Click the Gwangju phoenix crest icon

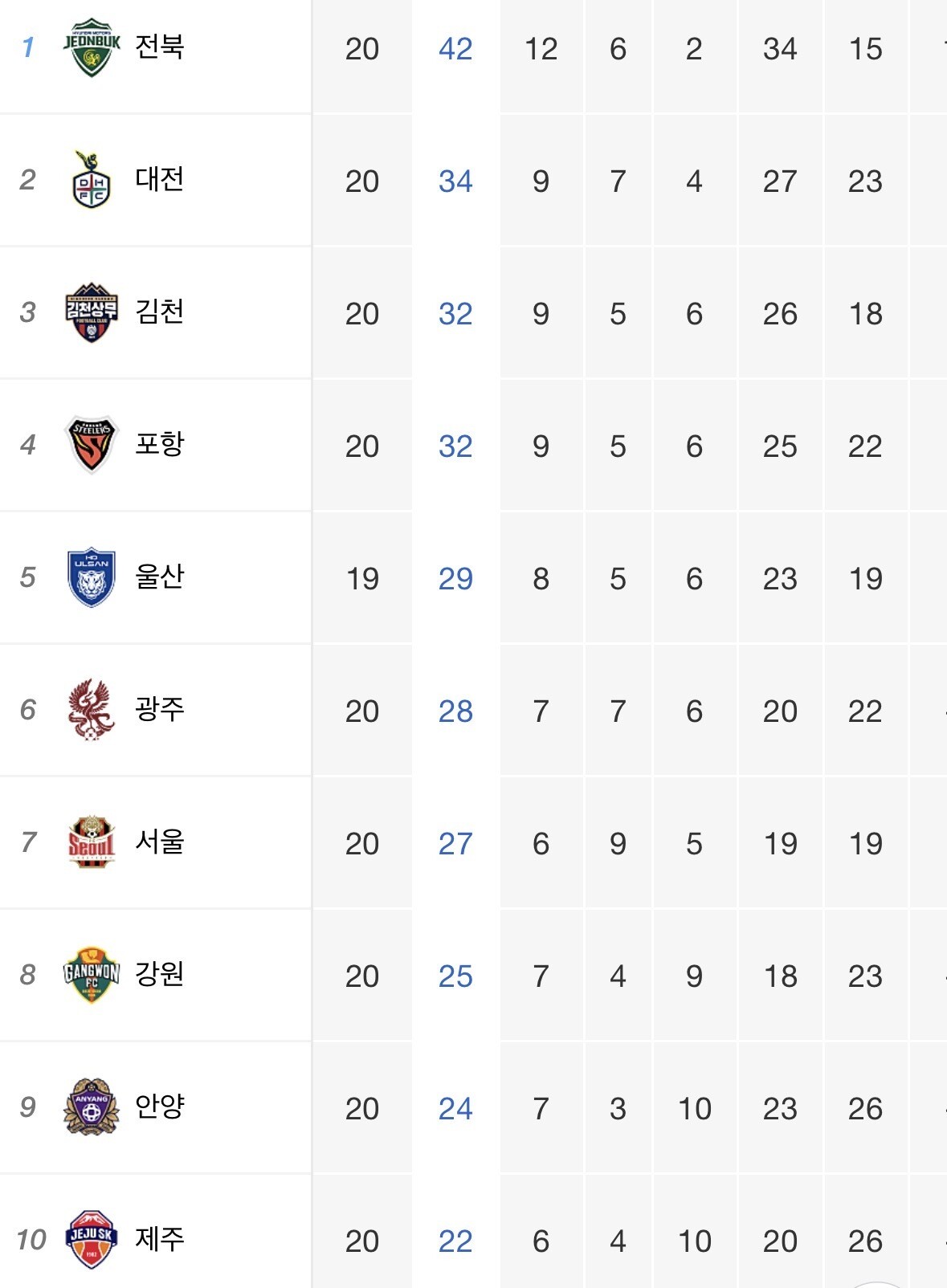(x=92, y=709)
